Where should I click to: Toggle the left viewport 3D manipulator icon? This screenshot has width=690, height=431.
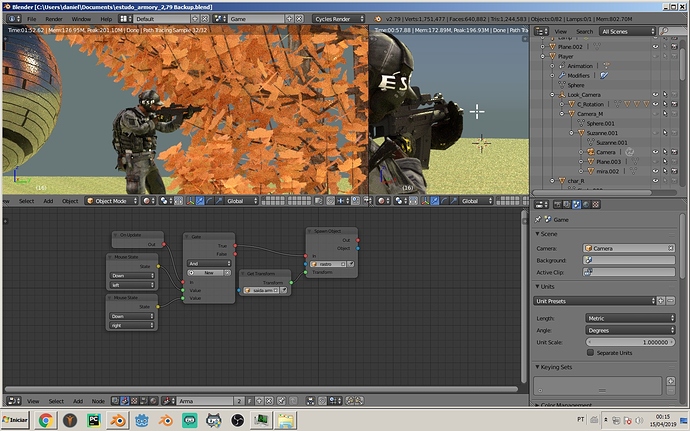pos(191,201)
